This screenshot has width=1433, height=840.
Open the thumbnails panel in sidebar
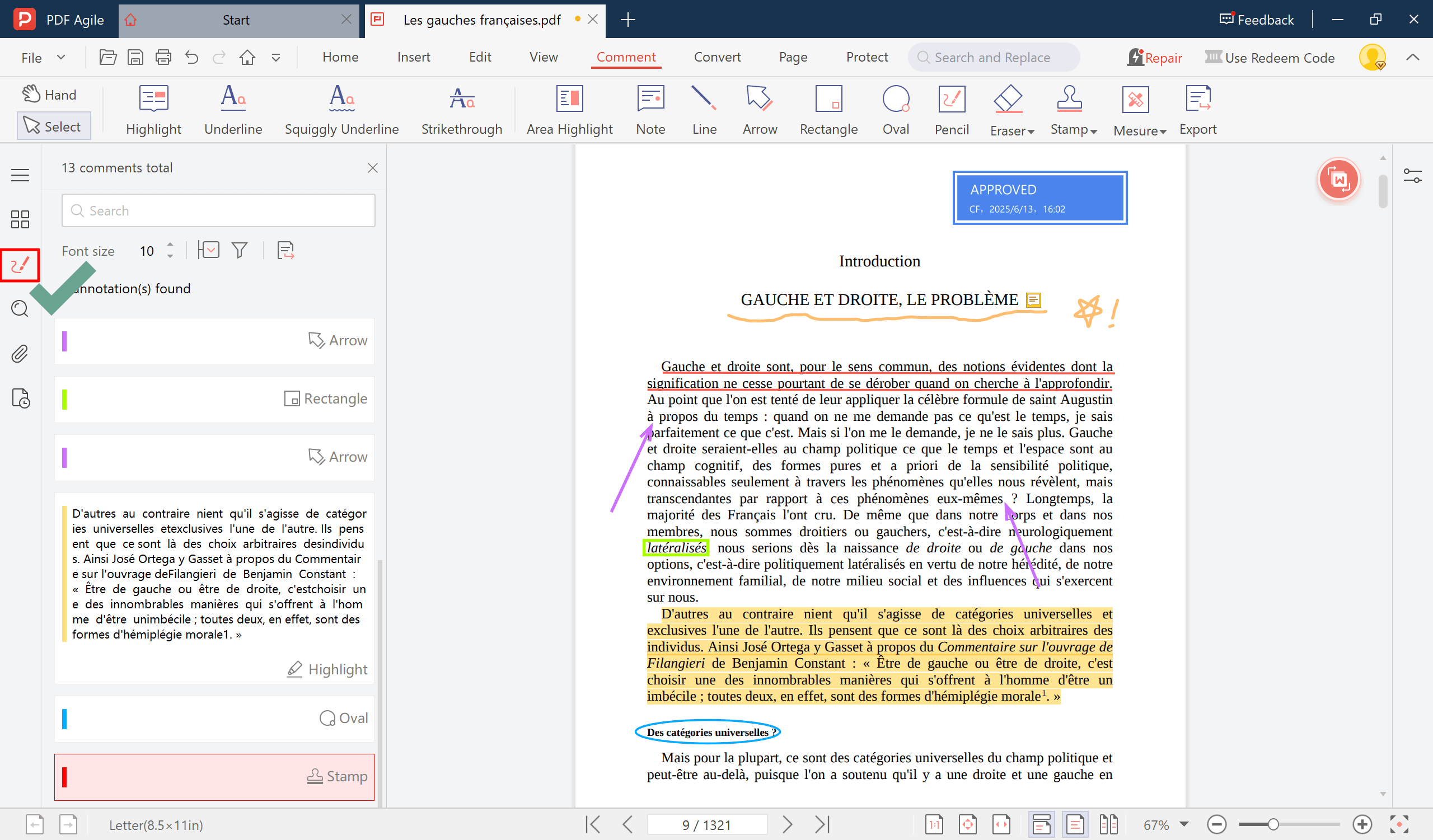pos(20,219)
